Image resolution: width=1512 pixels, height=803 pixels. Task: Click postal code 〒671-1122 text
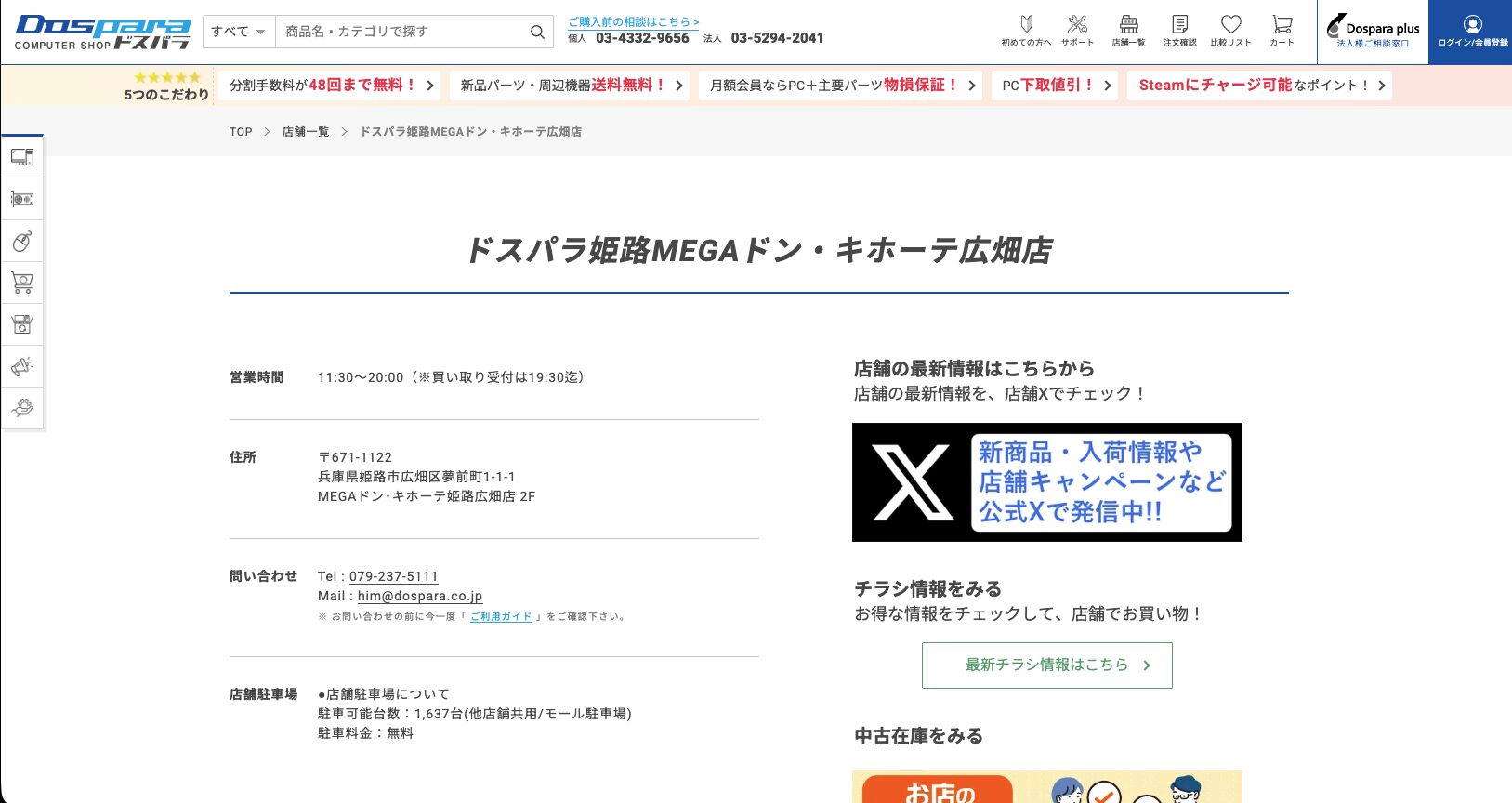(x=355, y=457)
